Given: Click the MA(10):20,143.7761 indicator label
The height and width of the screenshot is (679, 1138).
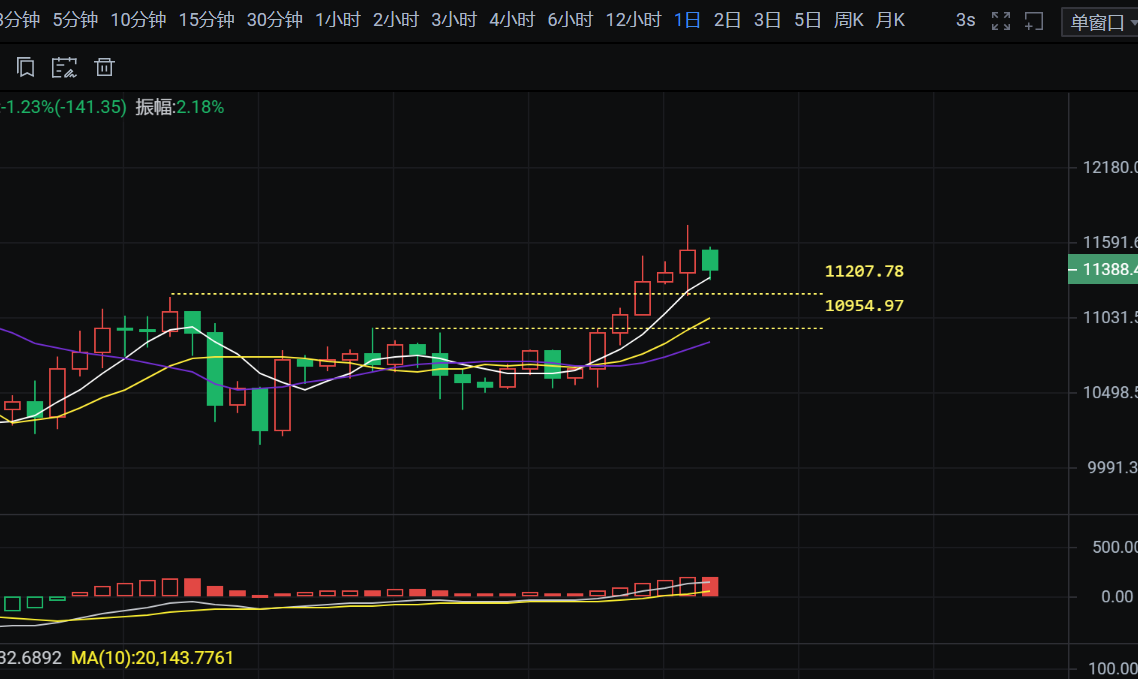Looking at the screenshot, I should coord(152,658).
